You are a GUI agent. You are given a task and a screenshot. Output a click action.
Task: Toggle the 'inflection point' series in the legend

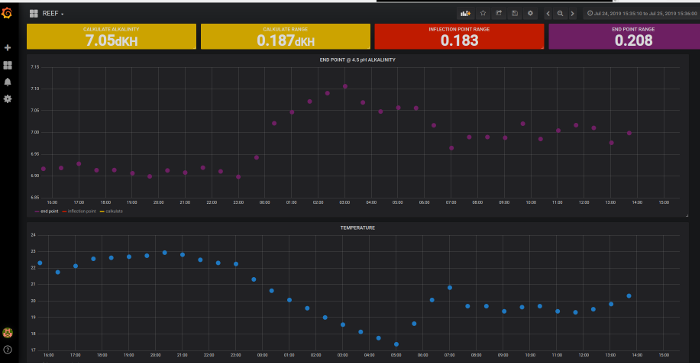point(82,211)
